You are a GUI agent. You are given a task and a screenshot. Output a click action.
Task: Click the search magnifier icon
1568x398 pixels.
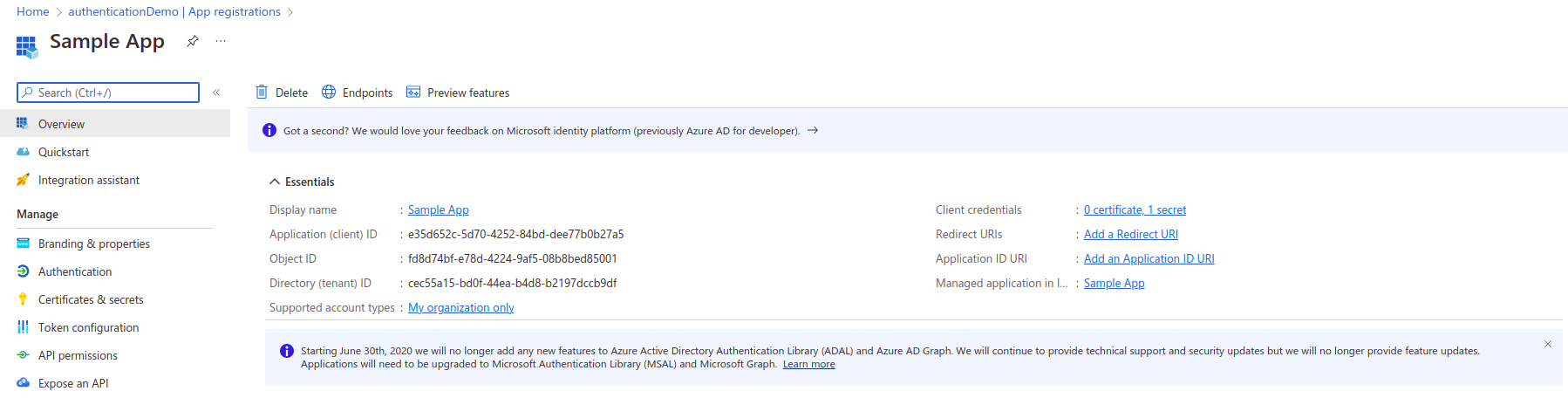(x=28, y=93)
